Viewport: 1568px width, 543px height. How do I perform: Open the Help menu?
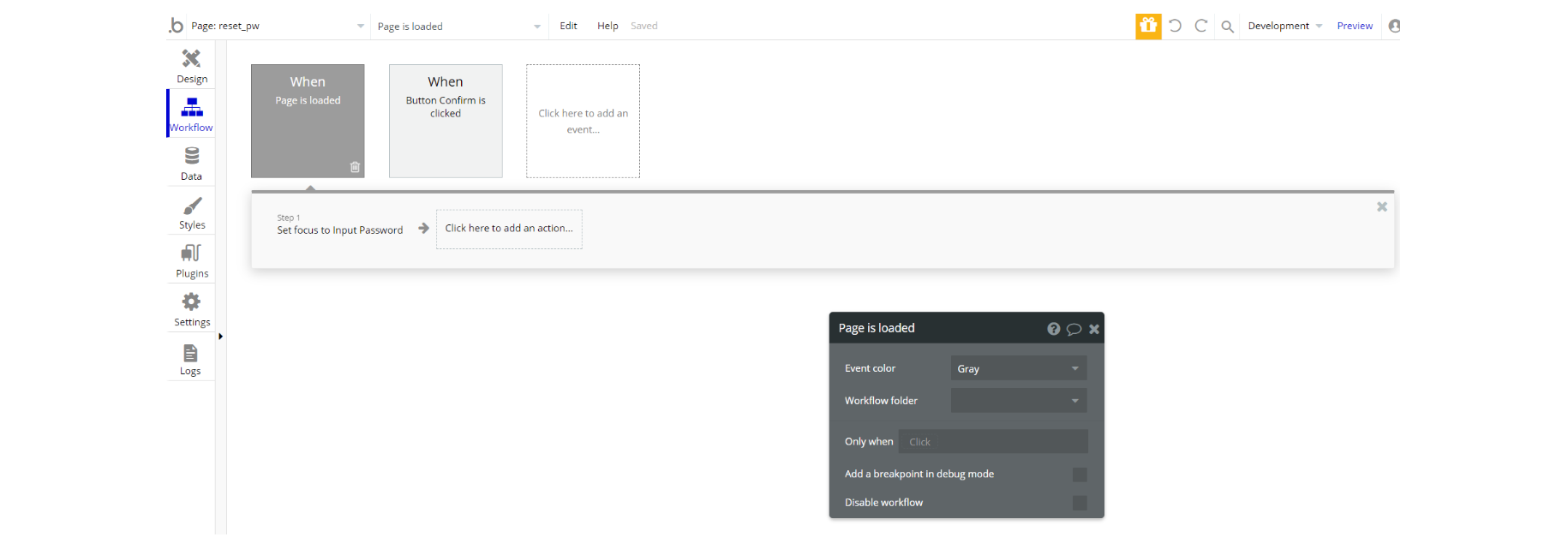click(x=607, y=26)
